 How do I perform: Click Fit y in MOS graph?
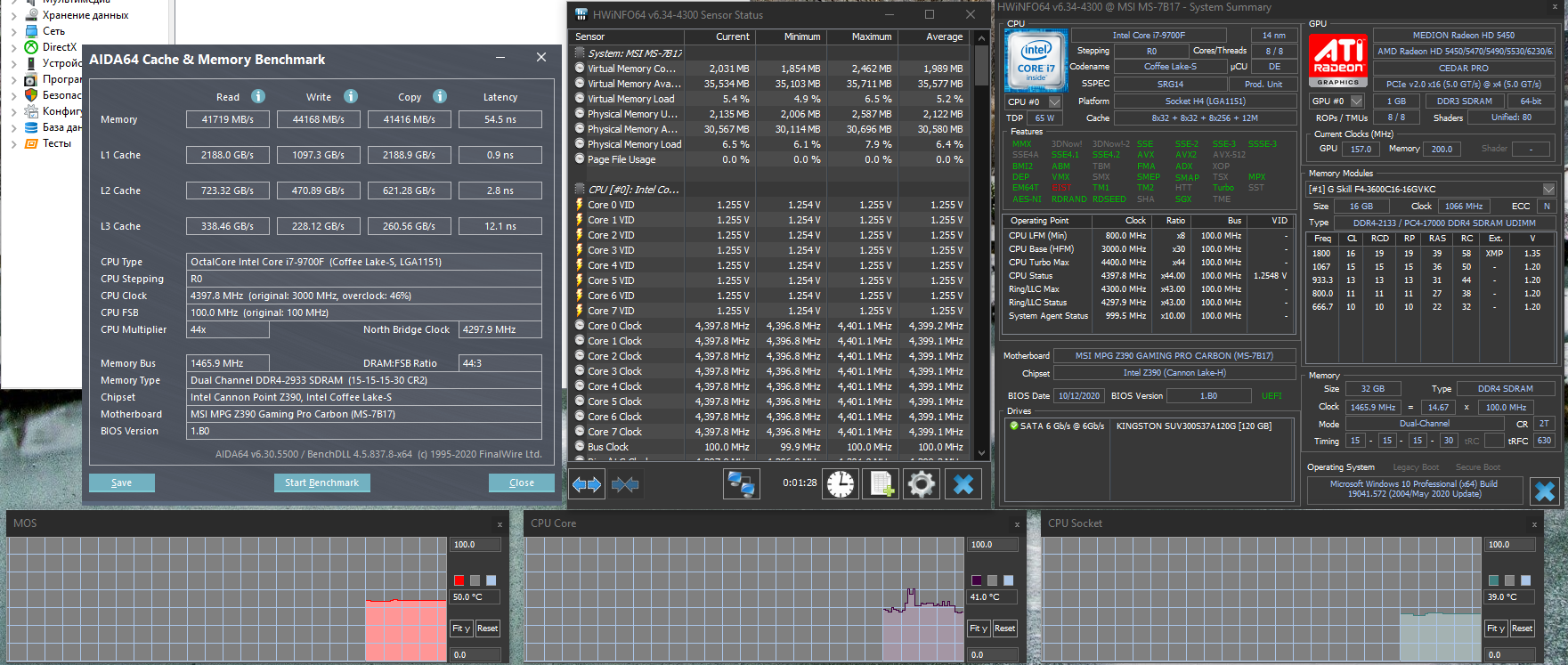pos(460,628)
